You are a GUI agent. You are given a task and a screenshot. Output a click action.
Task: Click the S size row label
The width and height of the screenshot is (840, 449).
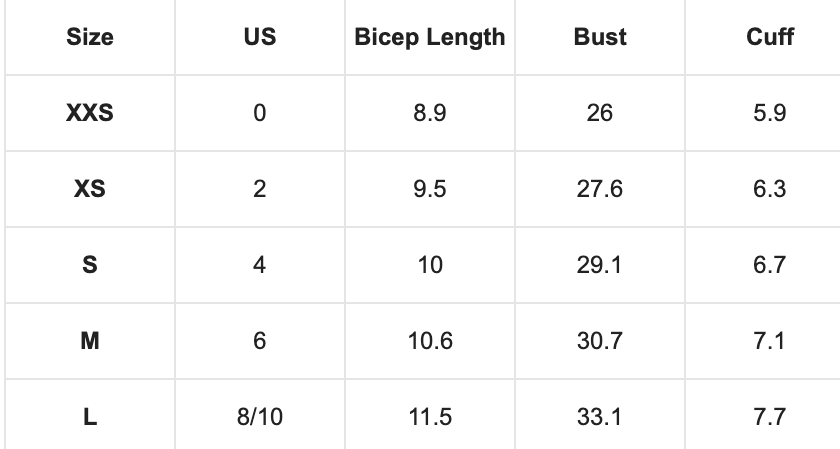click(x=90, y=265)
